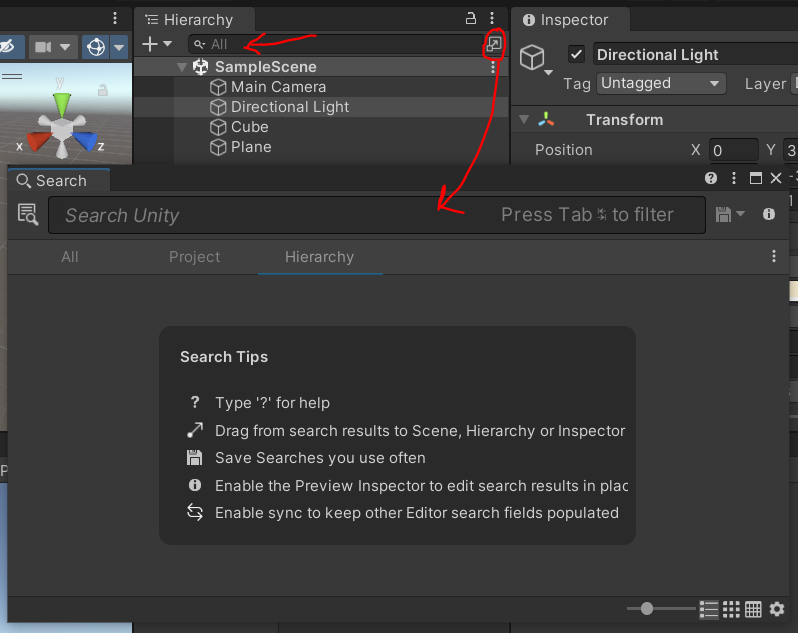Image resolution: width=798 pixels, height=633 pixels.
Task: Click the blue Z axis cone on gizmo
Action: (84, 141)
